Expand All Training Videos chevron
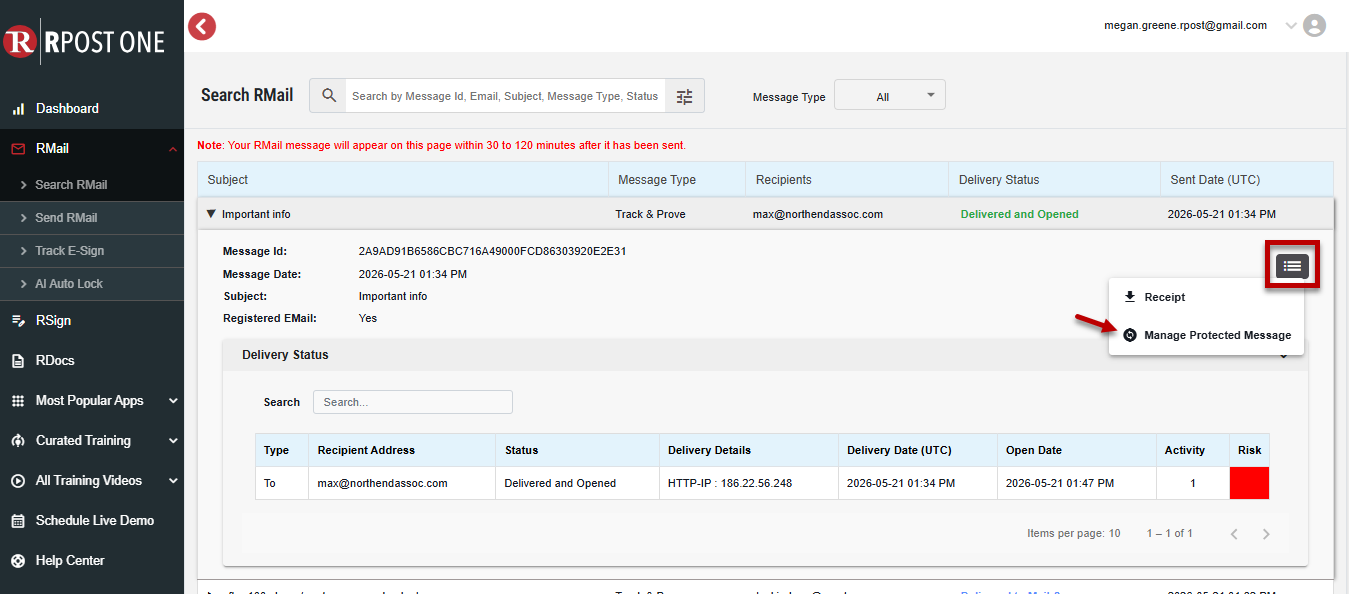The image size is (1349, 594). tap(173, 481)
